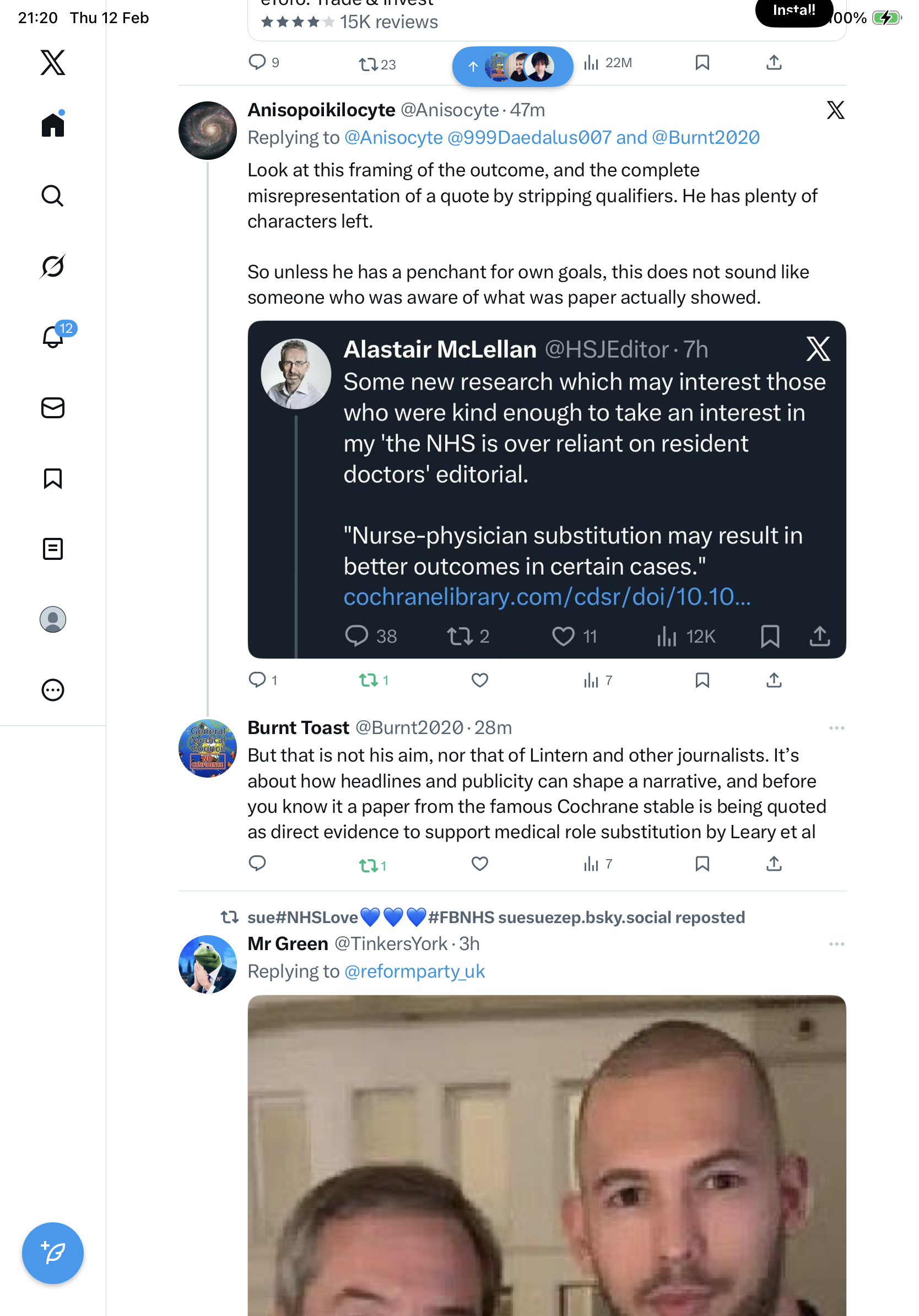The height and width of the screenshot is (1316, 919).
Task: Open the search magnifier in sidebar
Action: (53, 196)
